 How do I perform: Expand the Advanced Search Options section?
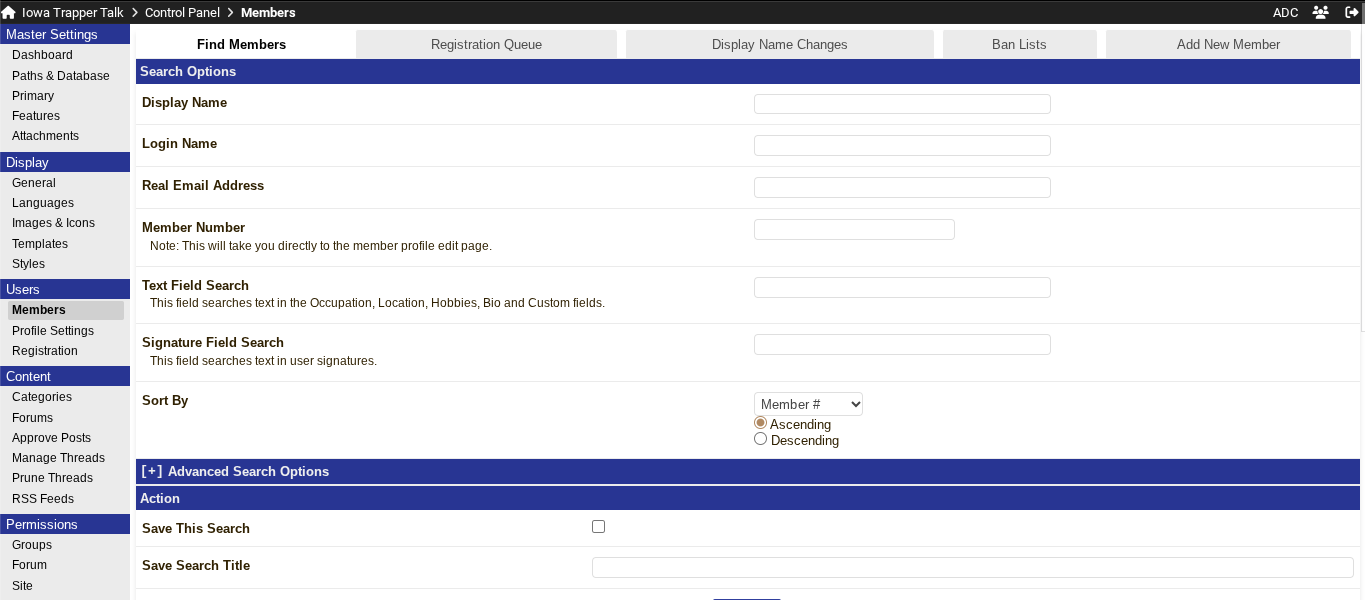(236, 472)
